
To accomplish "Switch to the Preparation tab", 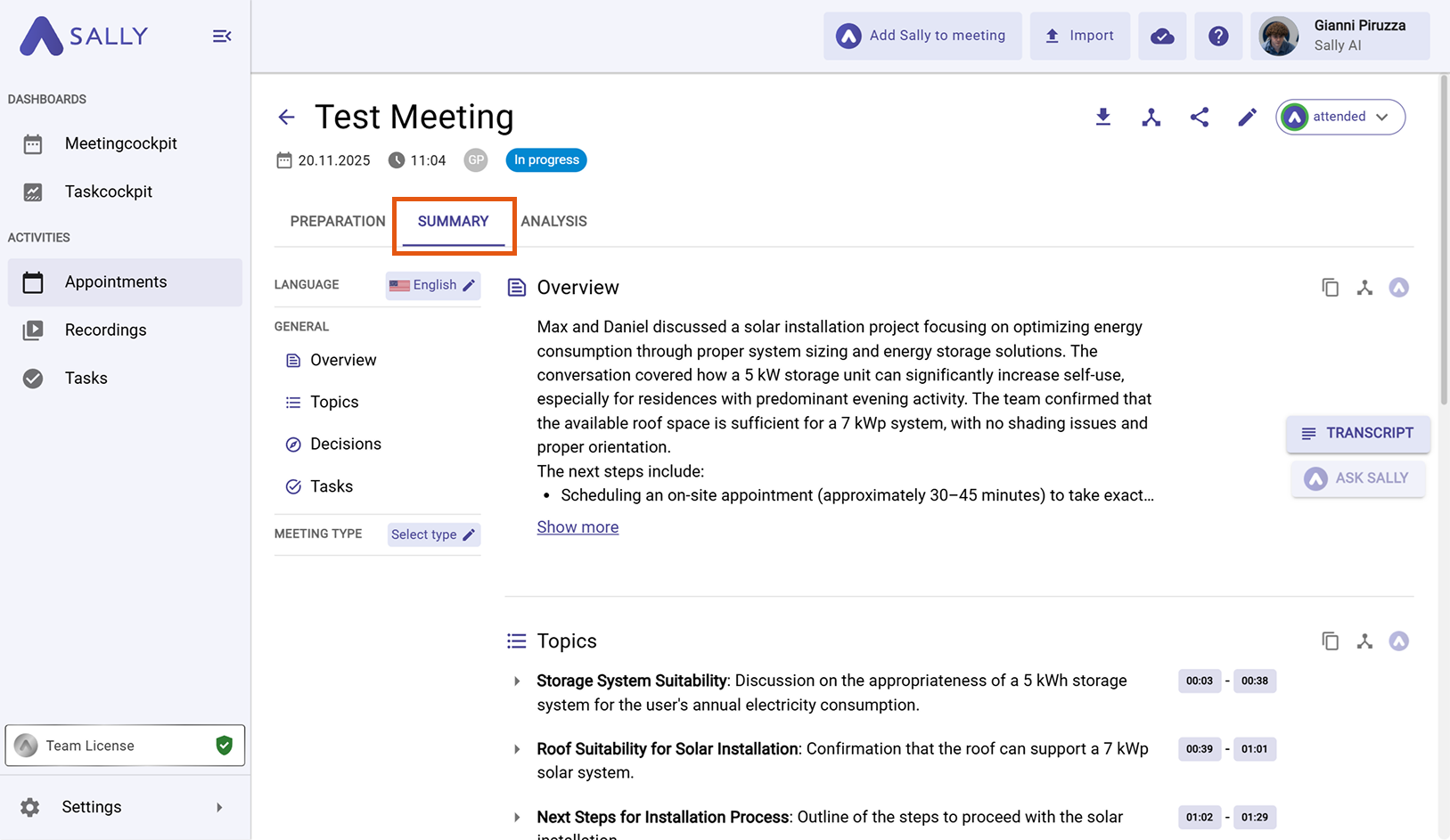I will [x=338, y=221].
